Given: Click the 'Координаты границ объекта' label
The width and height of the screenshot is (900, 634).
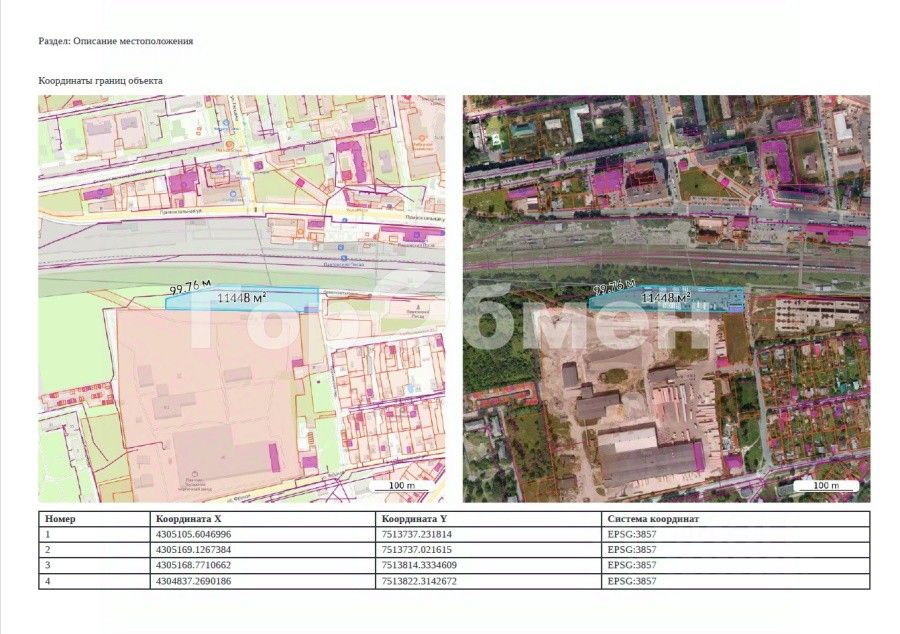Looking at the screenshot, I should point(100,81).
